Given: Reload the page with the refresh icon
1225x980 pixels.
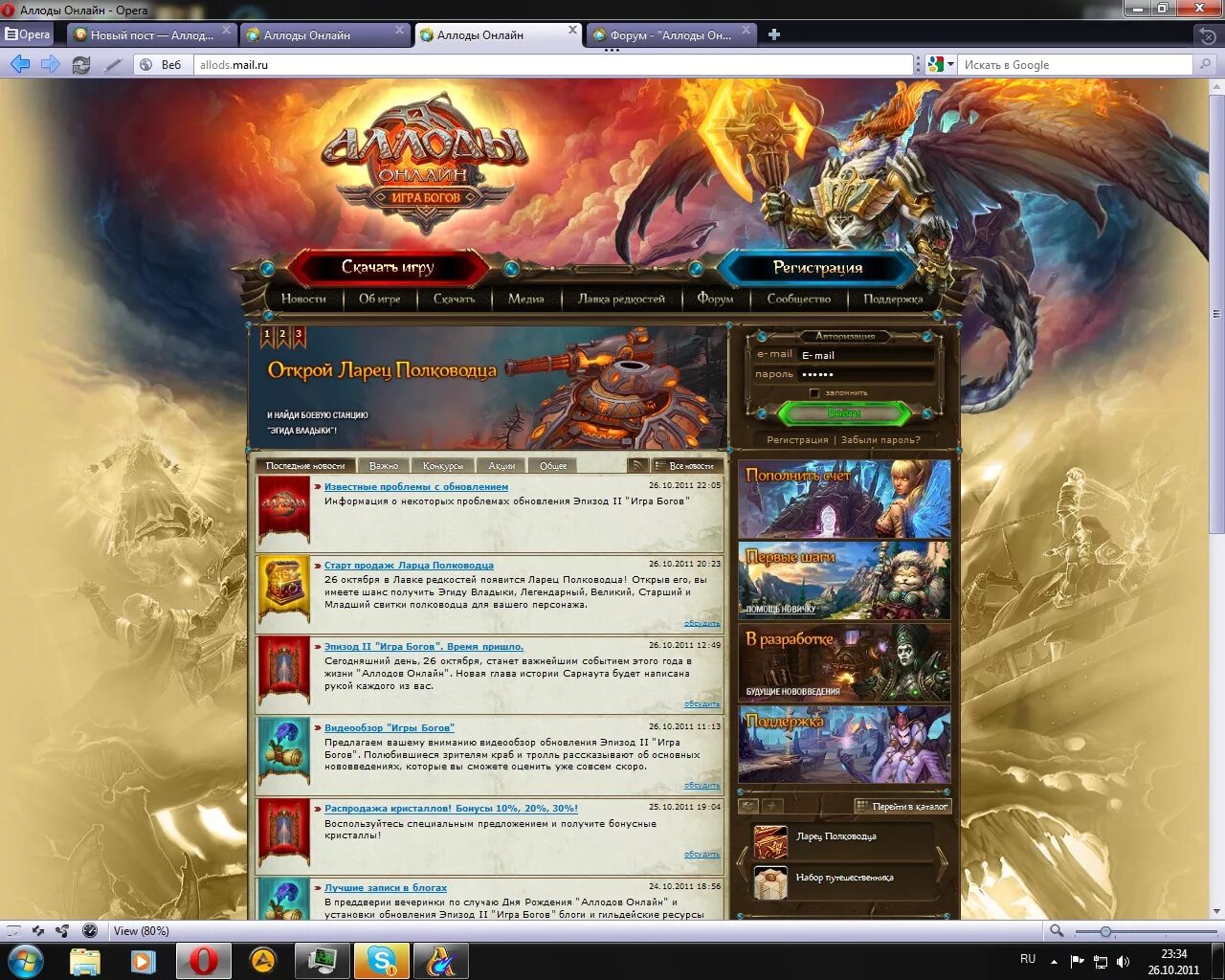Looking at the screenshot, I should [81, 64].
